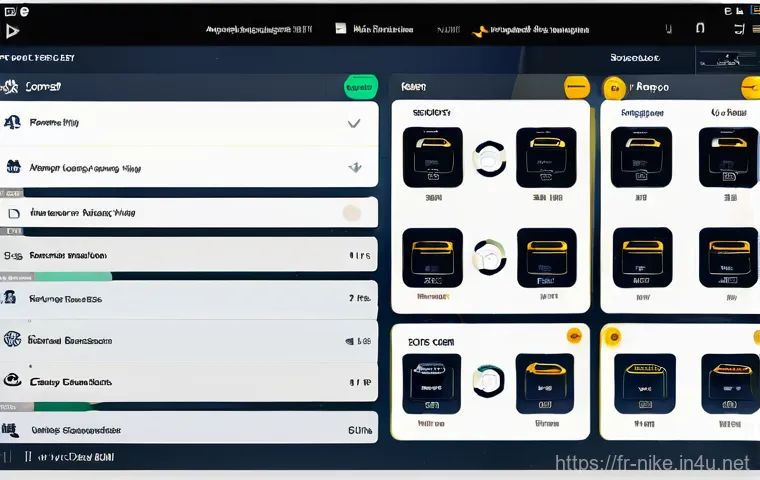
Task: Click the globe icon in the left list
Action: point(12,339)
